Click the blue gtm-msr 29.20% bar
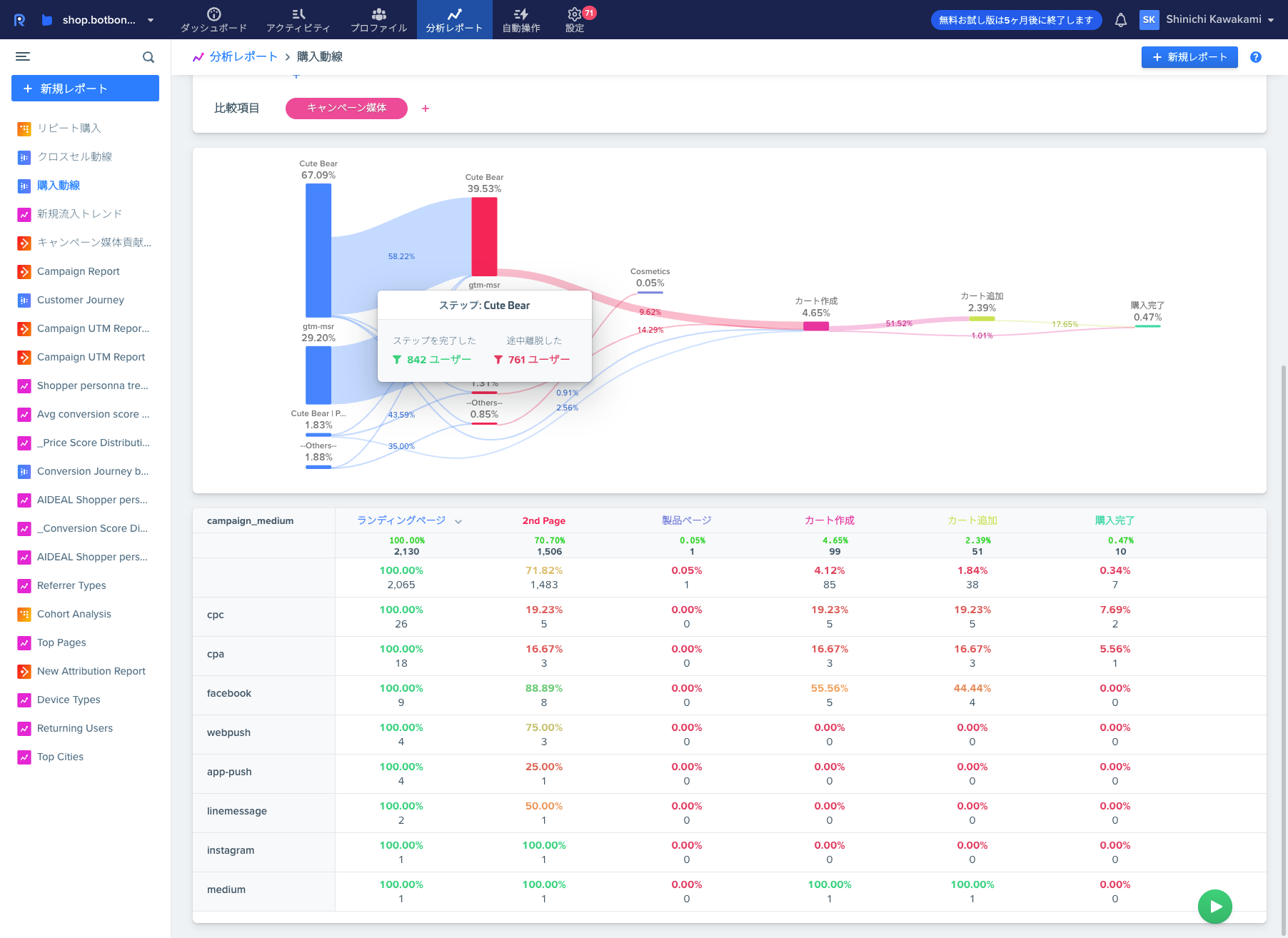This screenshot has height=938, width=1288. 318,375
